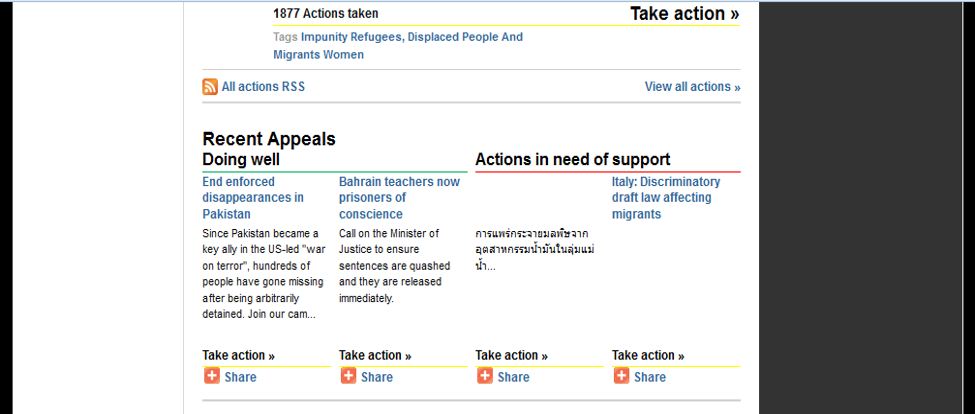975x414 pixels.
Task: Open Bahrain teachers now prisoners of conscience
Action: [x=399, y=198]
